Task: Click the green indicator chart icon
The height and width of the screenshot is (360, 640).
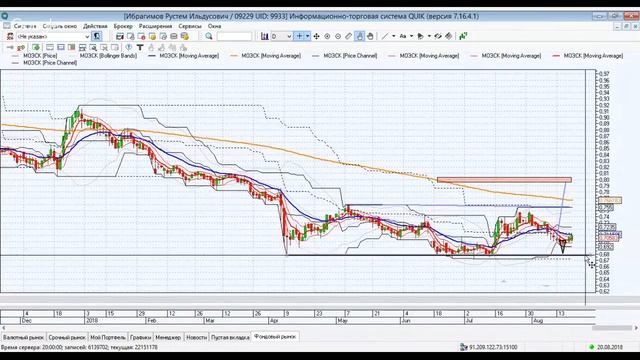Action: 463,36
